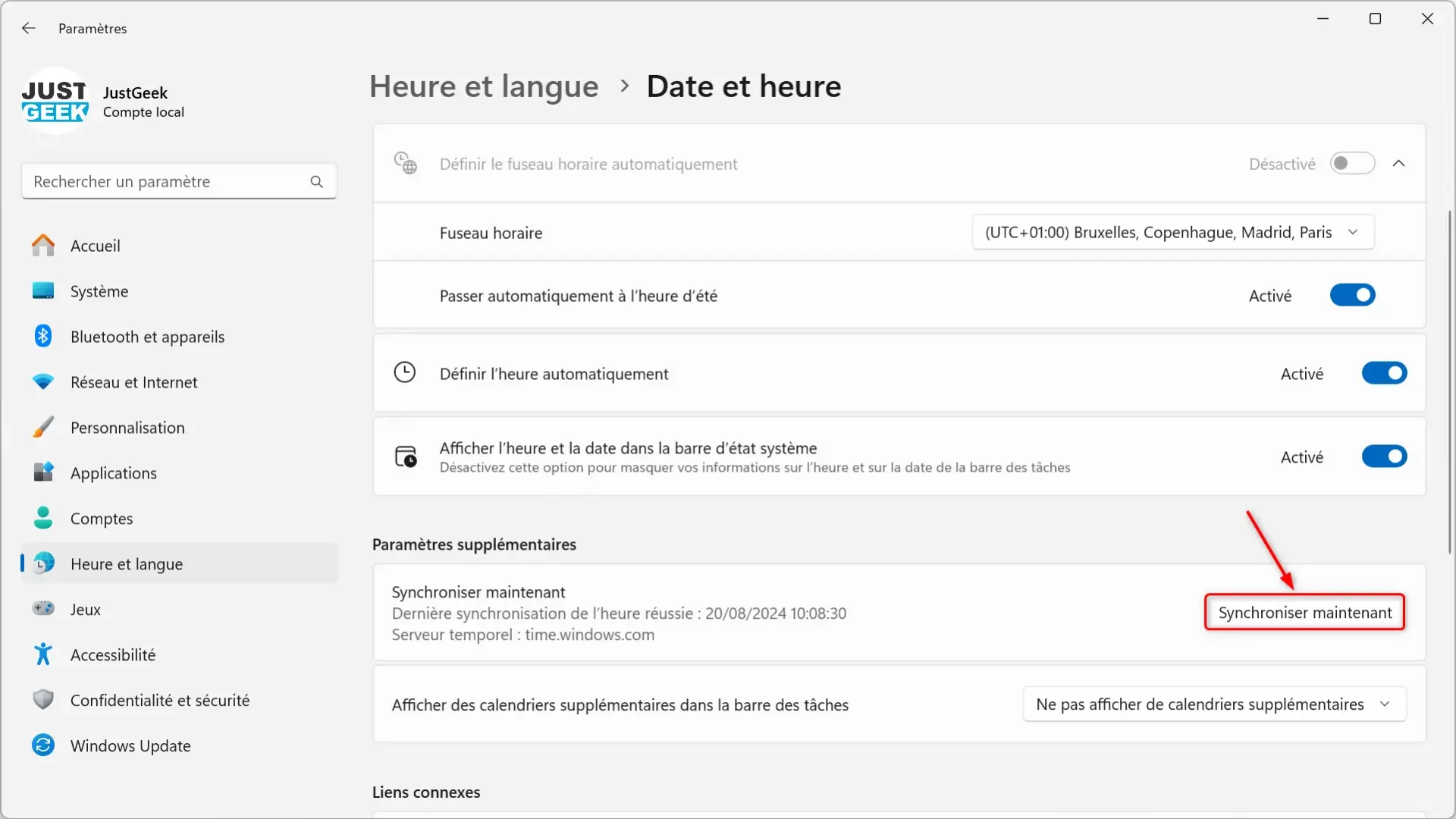Click the Personnalisation paintbrush icon

[43, 427]
